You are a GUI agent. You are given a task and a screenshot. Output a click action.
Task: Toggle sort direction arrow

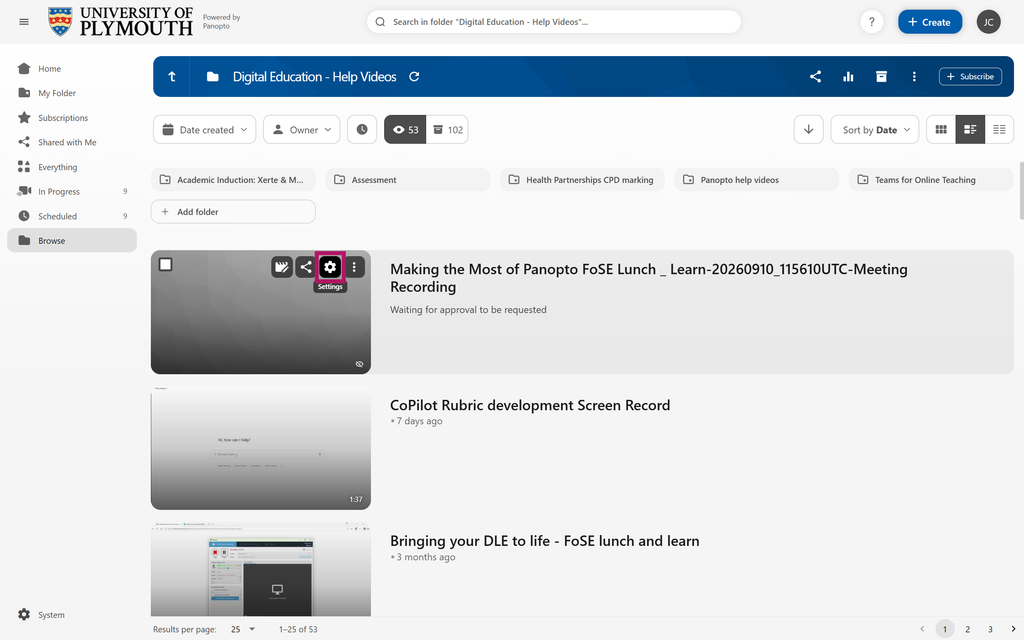pos(808,129)
